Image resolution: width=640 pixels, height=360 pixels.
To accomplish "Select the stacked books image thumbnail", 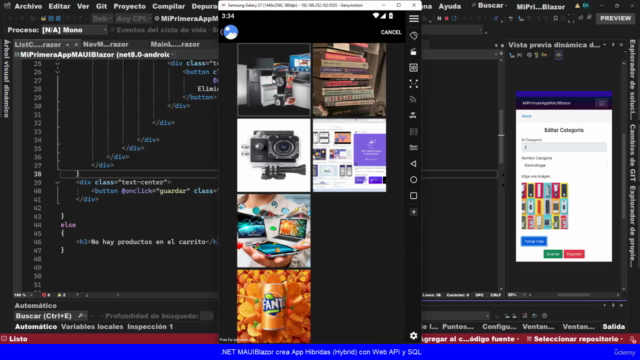I will click(349, 80).
